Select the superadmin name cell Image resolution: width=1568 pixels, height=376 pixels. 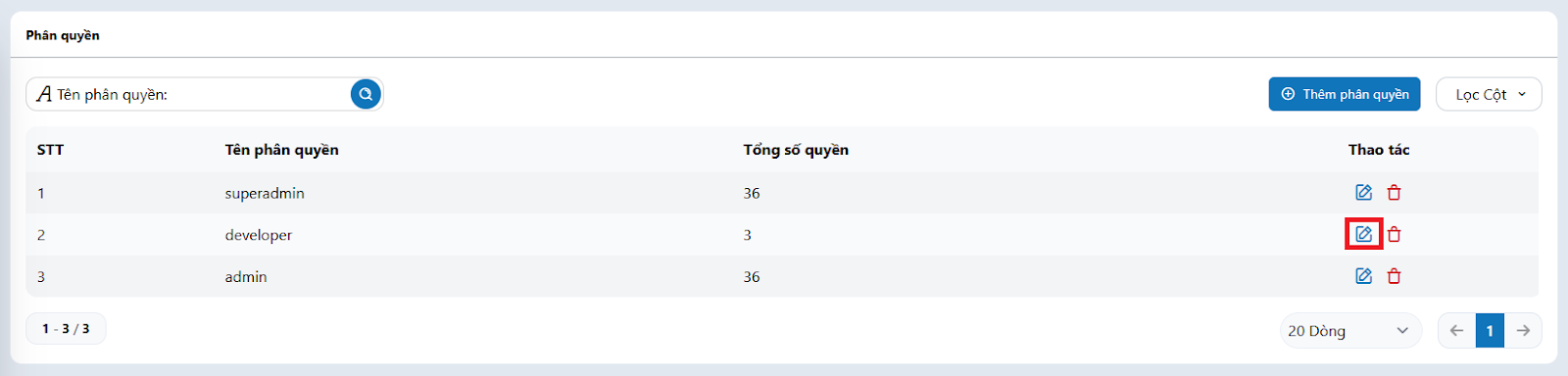tap(265, 193)
